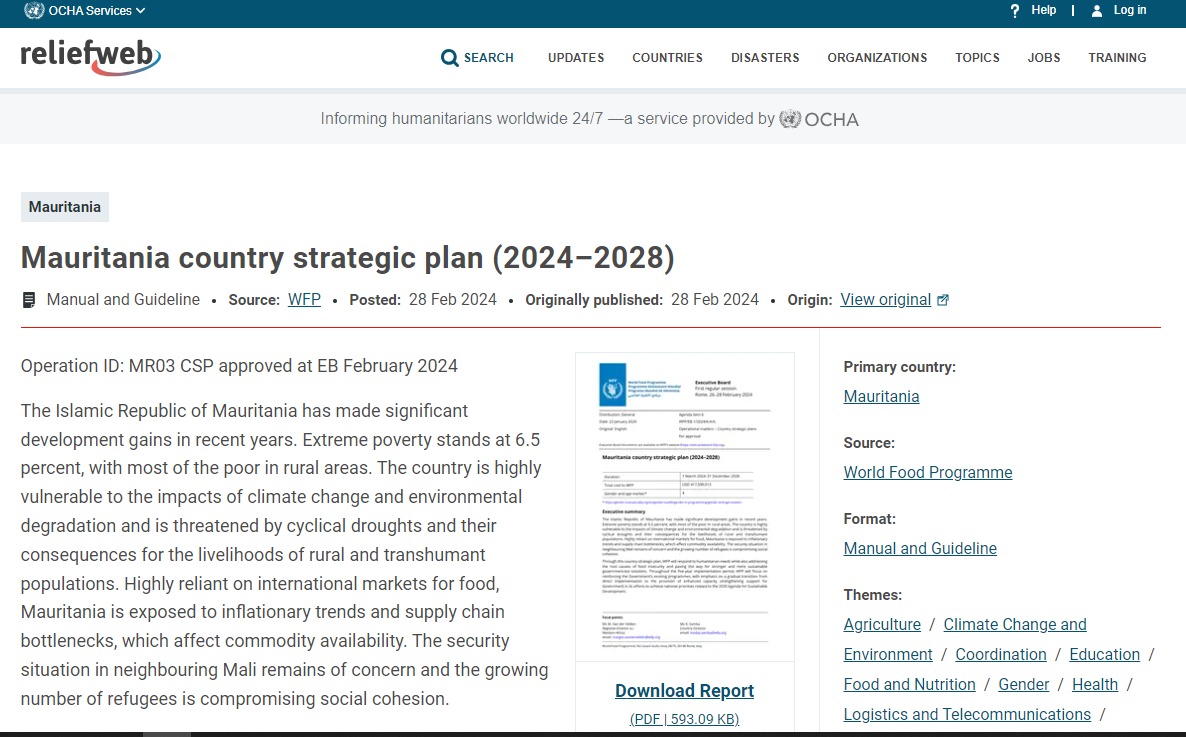Open the report cover thumbnail preview
The width and height of the screenshot is (1186, 737).
[685, 506]
